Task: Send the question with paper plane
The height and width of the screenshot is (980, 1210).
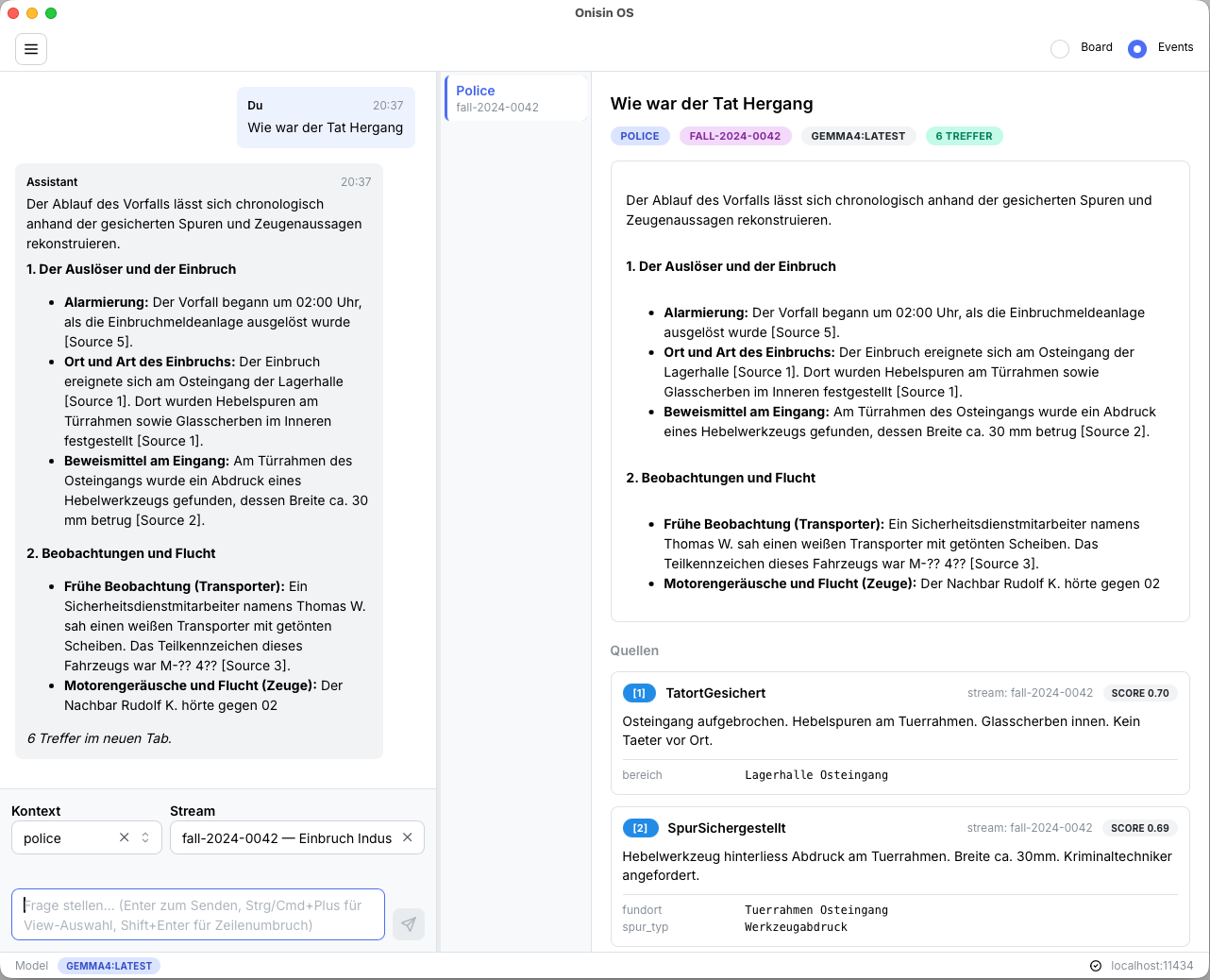Action: [x=409, y=924]
